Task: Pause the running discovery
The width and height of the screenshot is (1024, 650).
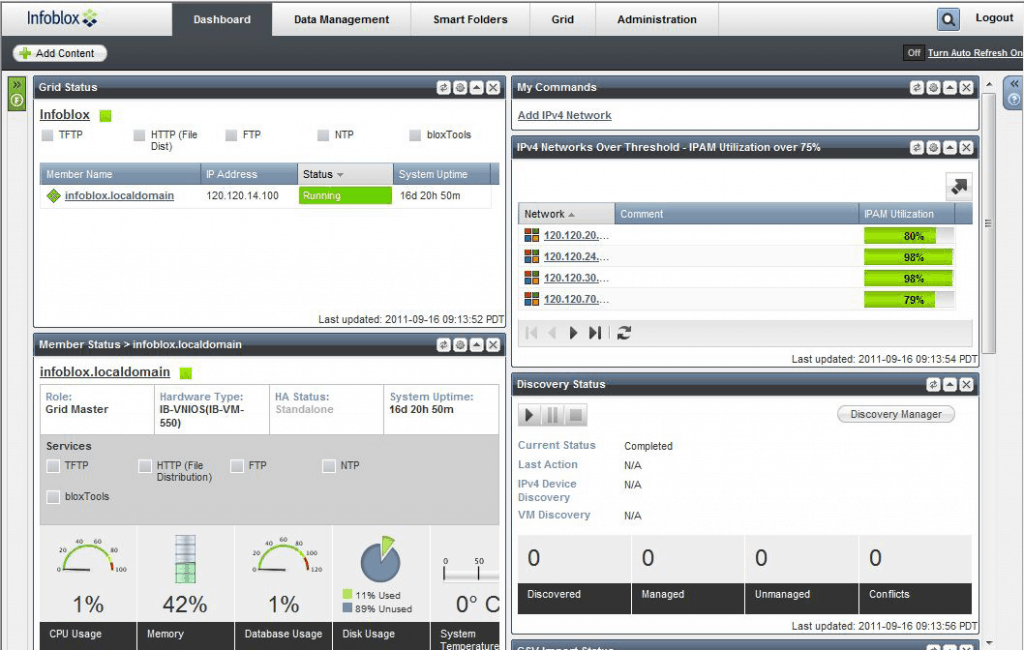Action: click(554, 415)
